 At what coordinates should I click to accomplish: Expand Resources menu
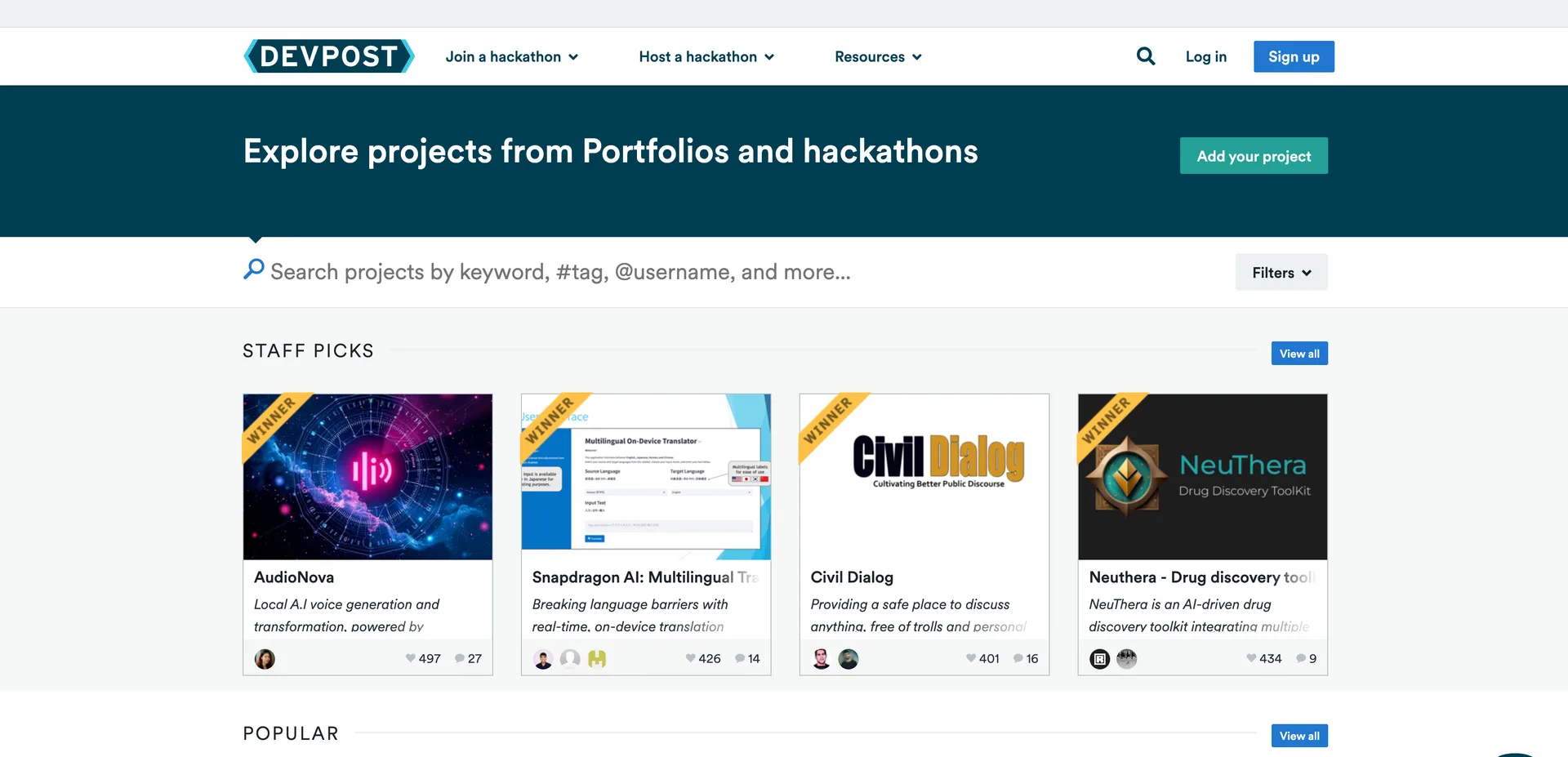[879, 56]
